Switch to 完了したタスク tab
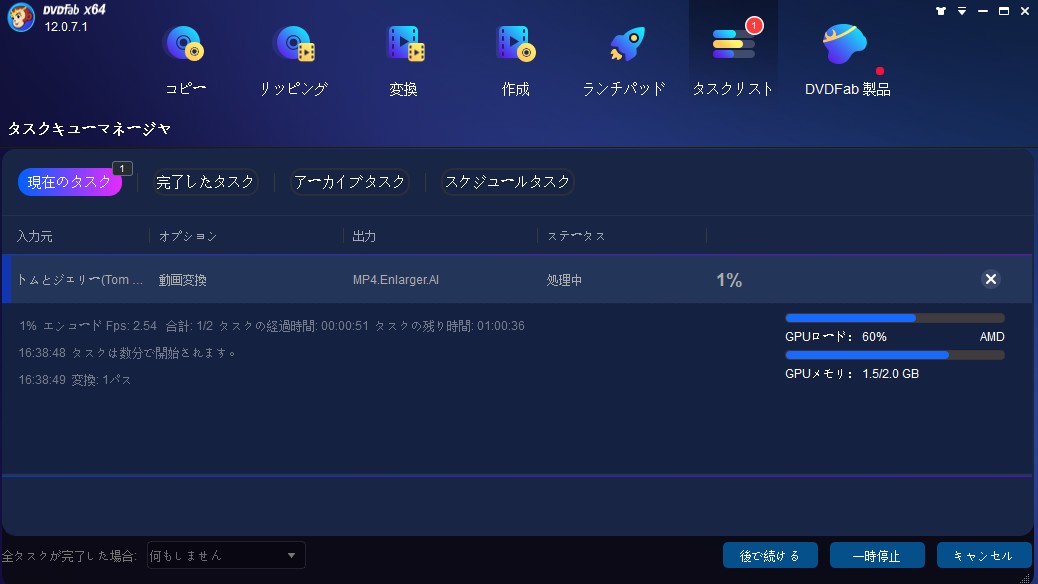This screenshot has height=584, width=1038. click(205, 182)
